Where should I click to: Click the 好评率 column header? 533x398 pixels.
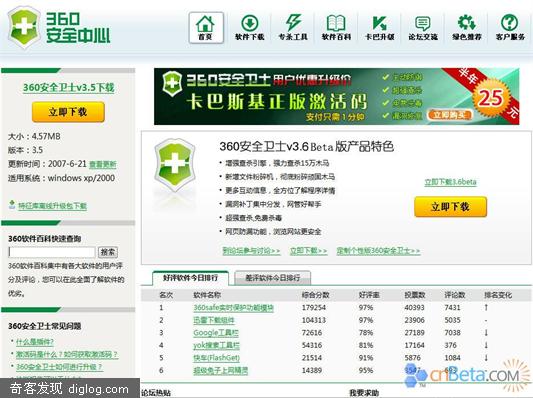click(369, 295)
